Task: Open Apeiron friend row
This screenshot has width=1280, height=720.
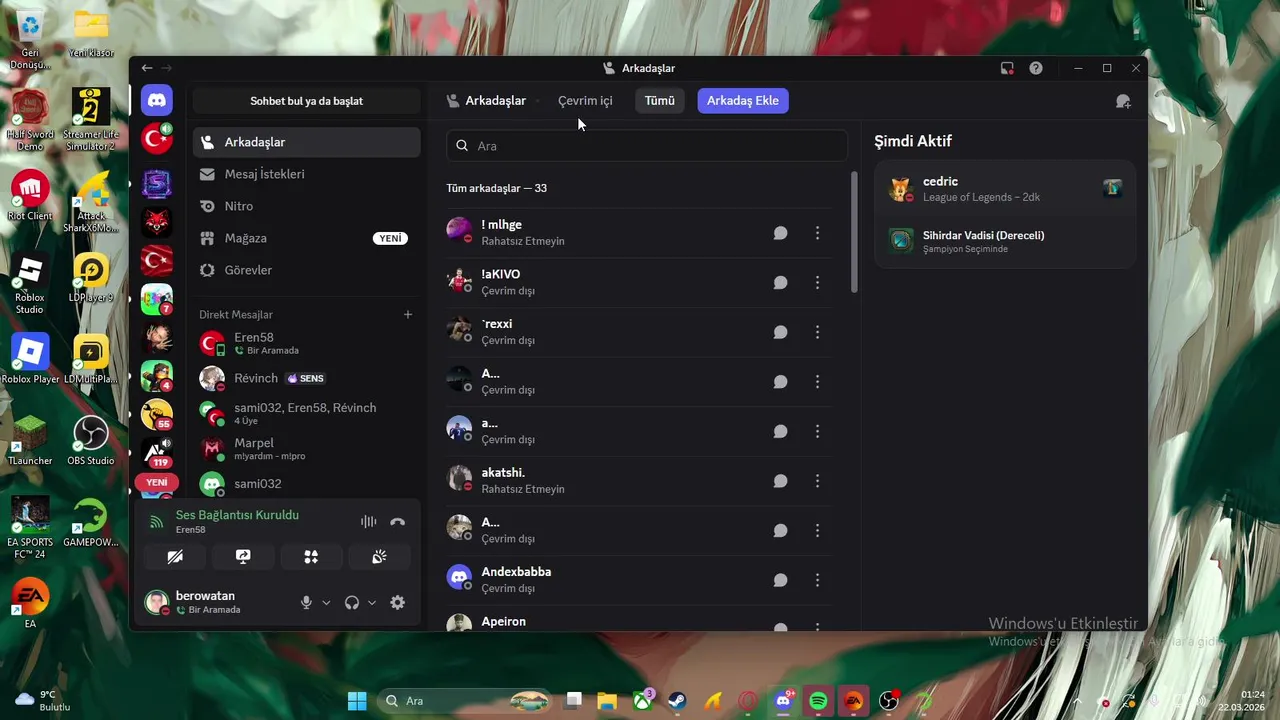Action: click(639, 620)
